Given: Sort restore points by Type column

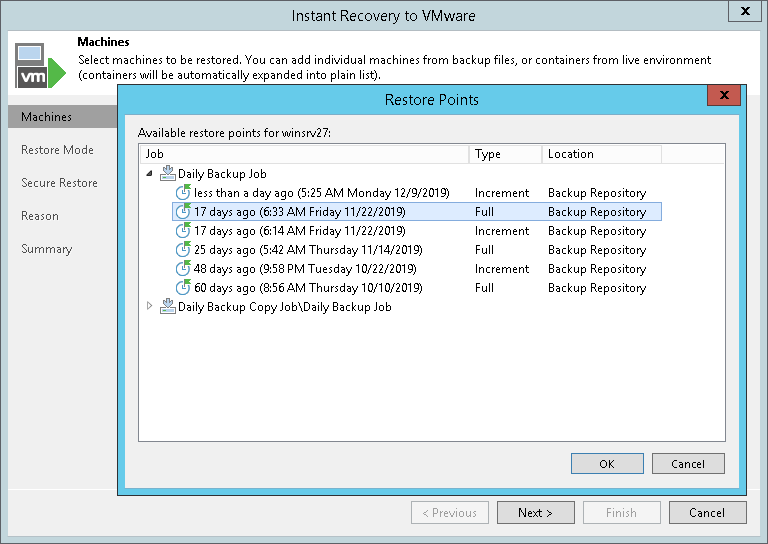Looking at the screenshot, I should 505,154.
